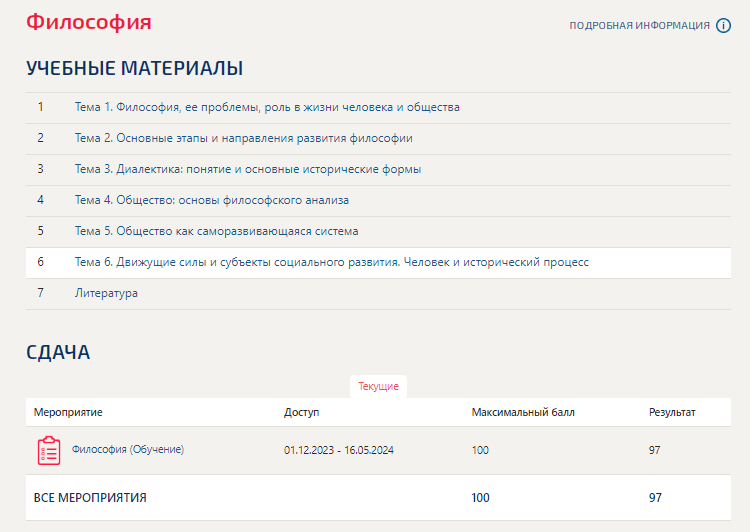
Task: Click the Результат column header
Action: (672, 412)
